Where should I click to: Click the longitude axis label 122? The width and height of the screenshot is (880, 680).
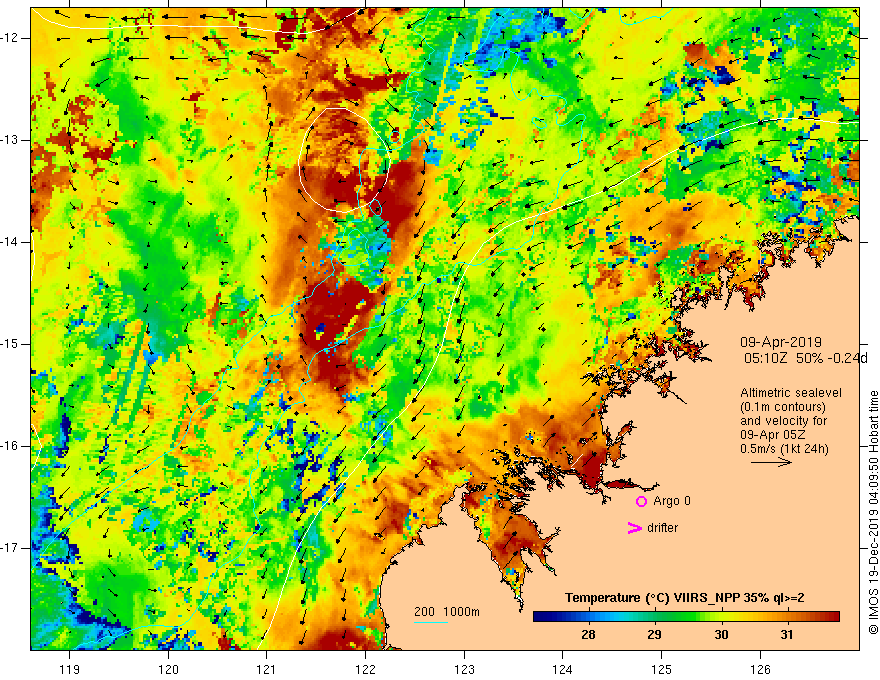[365, 669]
